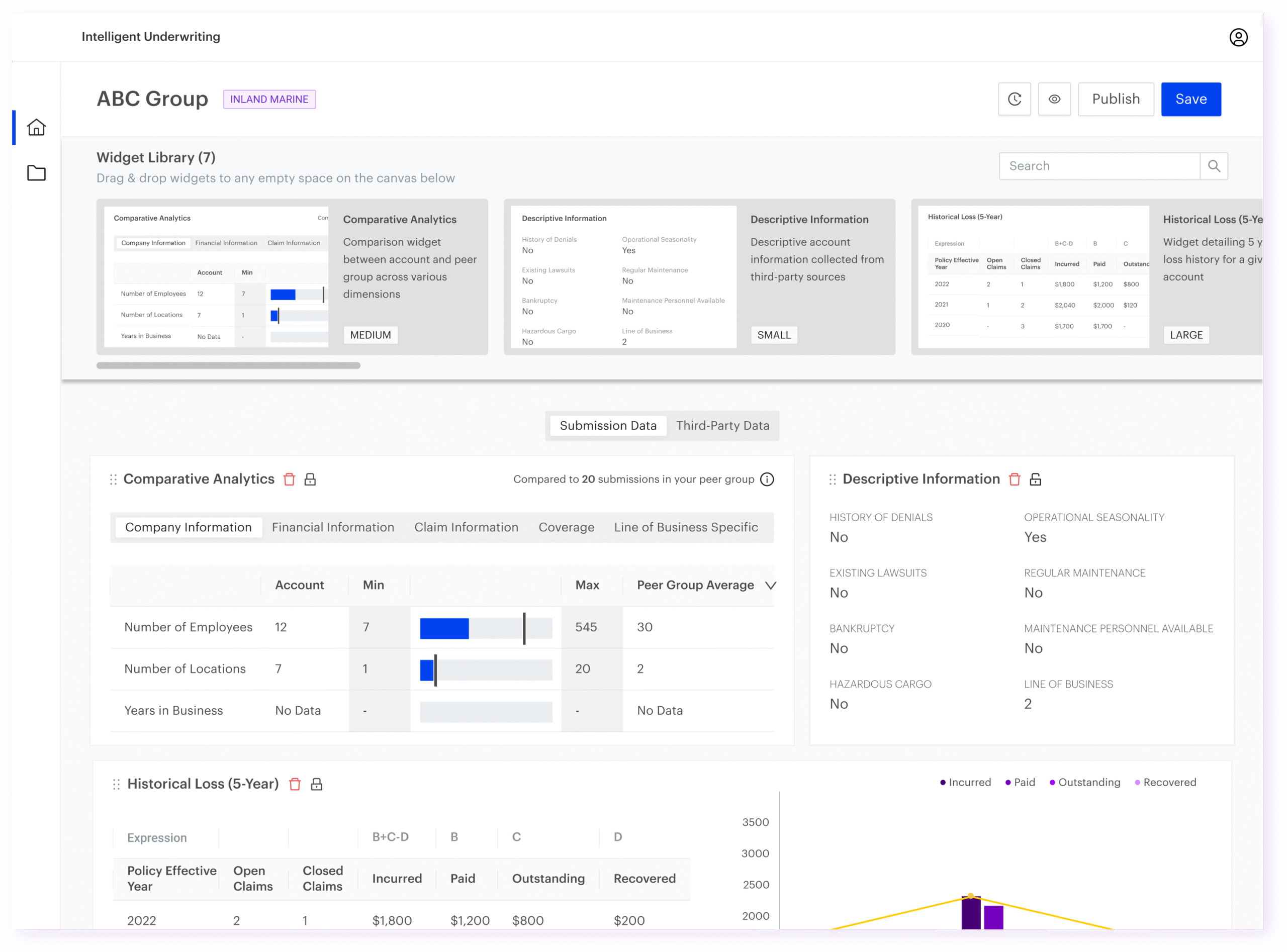Lock the Comparative Analytics widget

310,479
